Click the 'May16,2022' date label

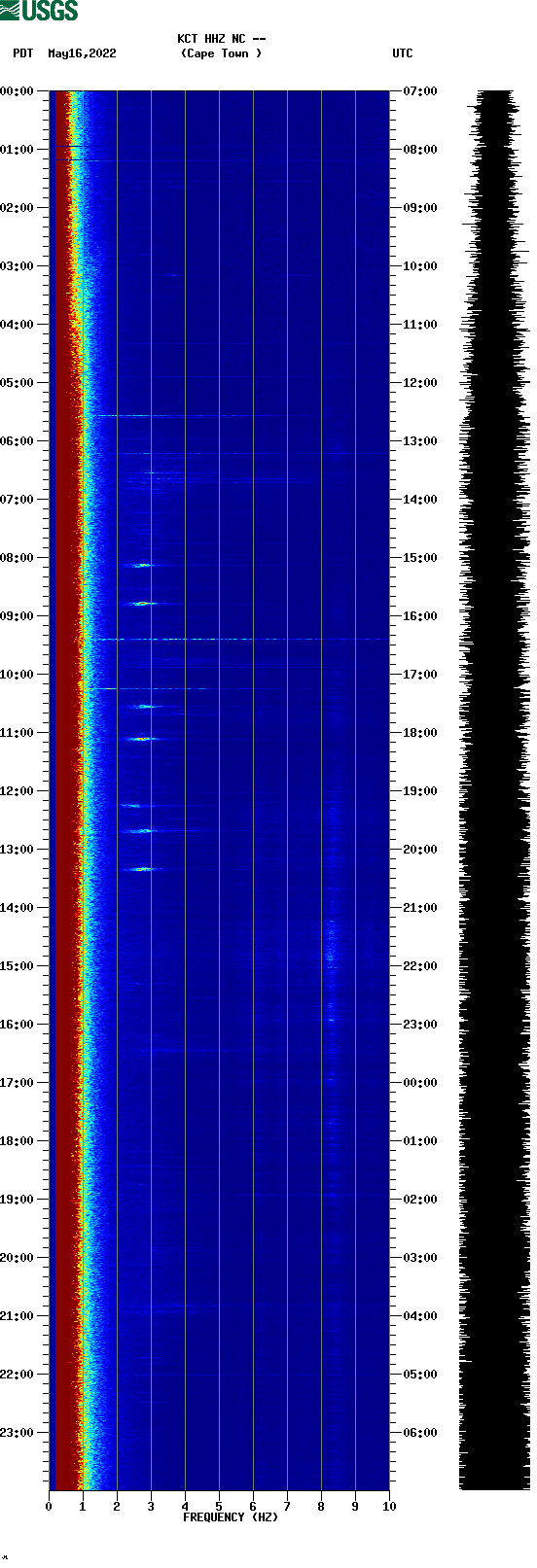(x=82, y=53)
